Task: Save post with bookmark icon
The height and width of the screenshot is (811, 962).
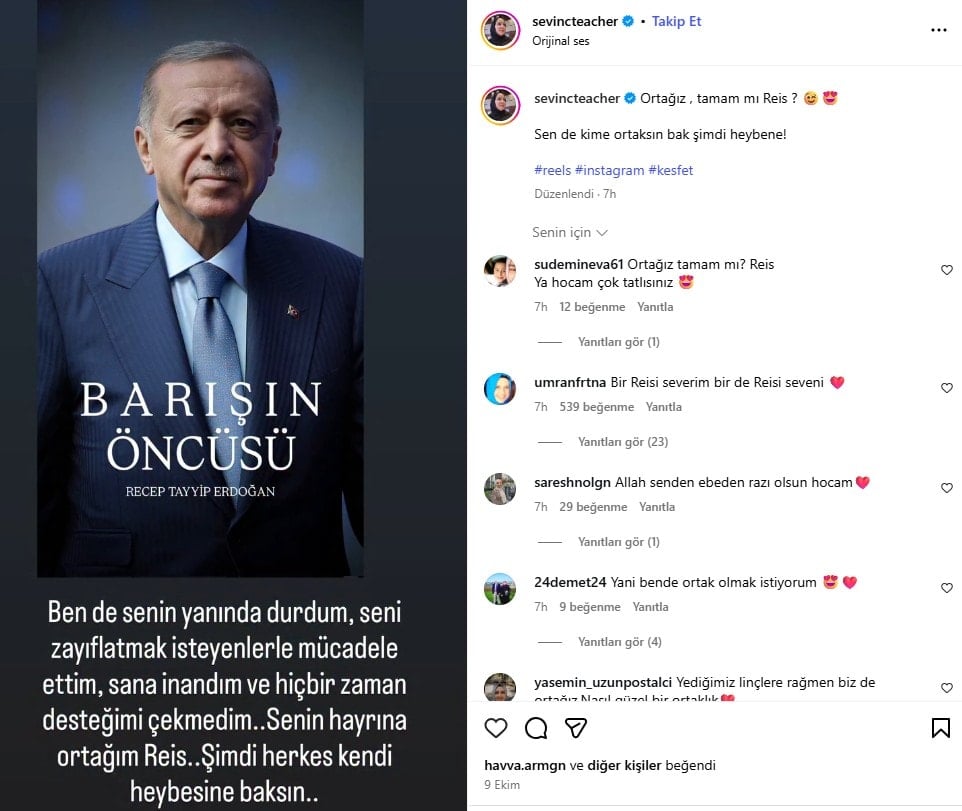Action: click(941, 728)
